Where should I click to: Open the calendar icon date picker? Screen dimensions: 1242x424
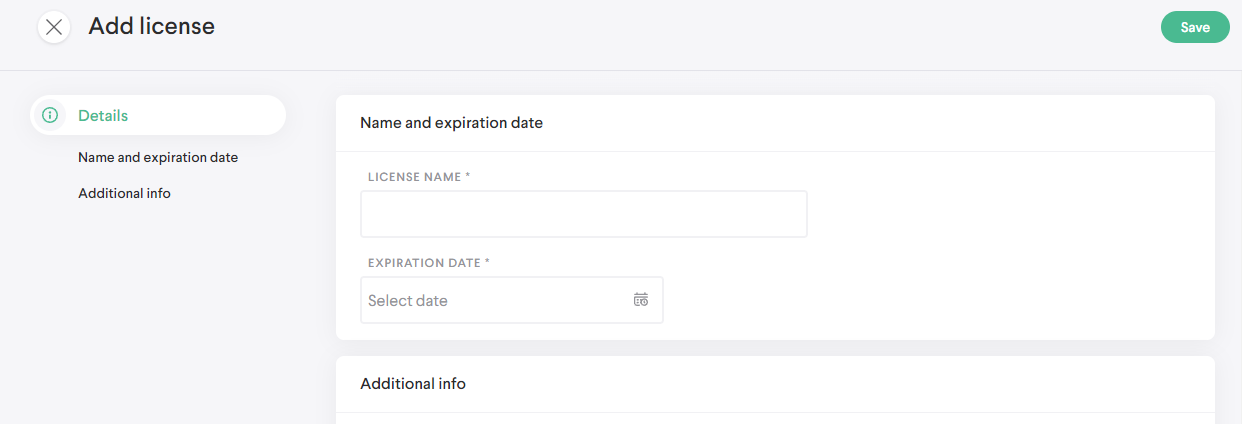point(641,300)
